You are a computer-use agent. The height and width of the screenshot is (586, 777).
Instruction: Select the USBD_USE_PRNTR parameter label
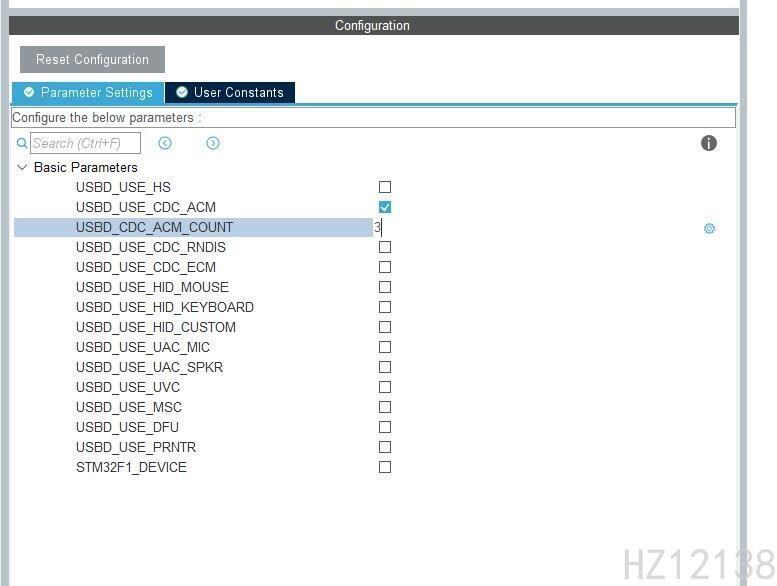click(x=136, y=447)
